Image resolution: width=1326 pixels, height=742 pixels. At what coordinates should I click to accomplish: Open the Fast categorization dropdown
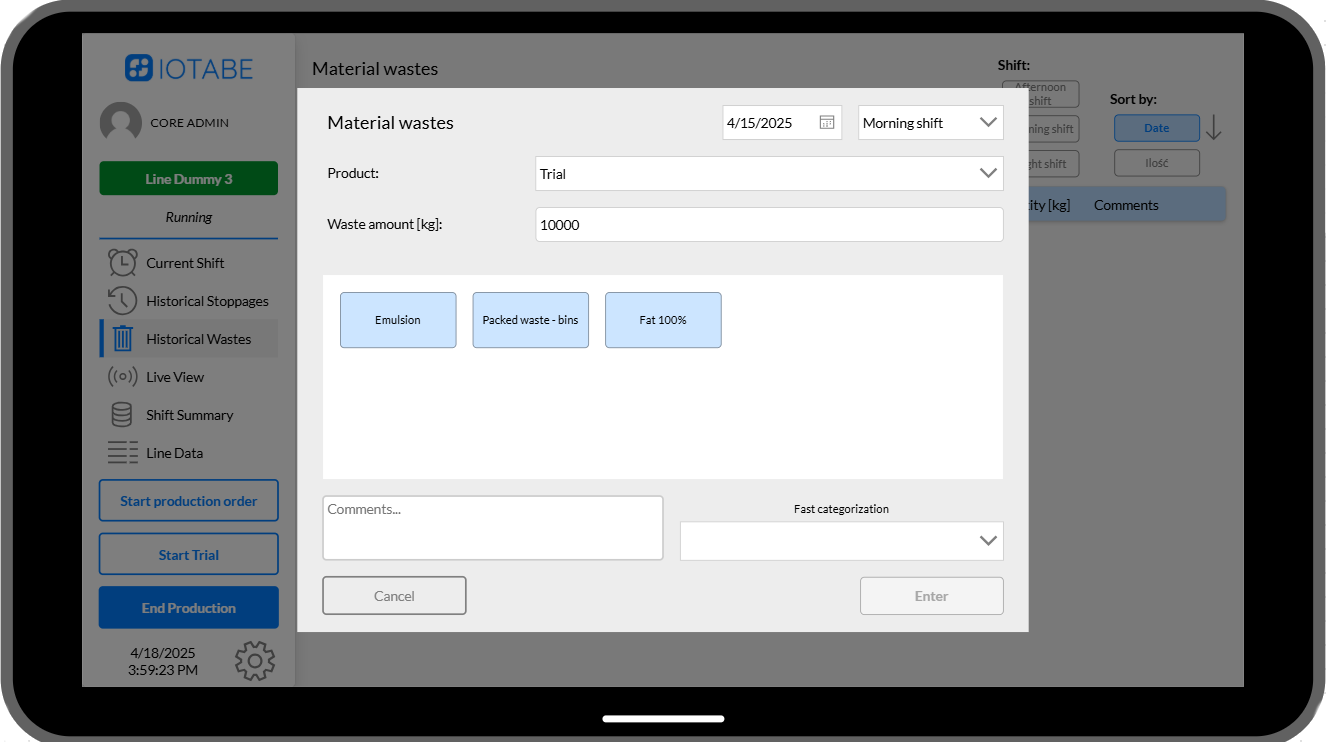pyautogui.click(x=841, y=541)
